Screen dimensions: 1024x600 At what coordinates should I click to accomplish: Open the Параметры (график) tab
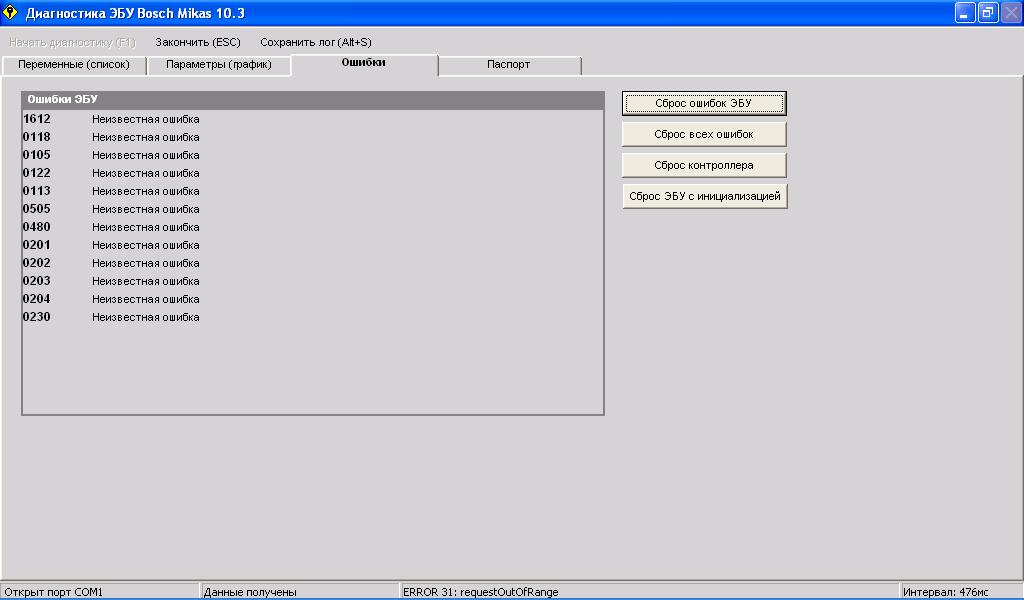[x=219, y=65]
